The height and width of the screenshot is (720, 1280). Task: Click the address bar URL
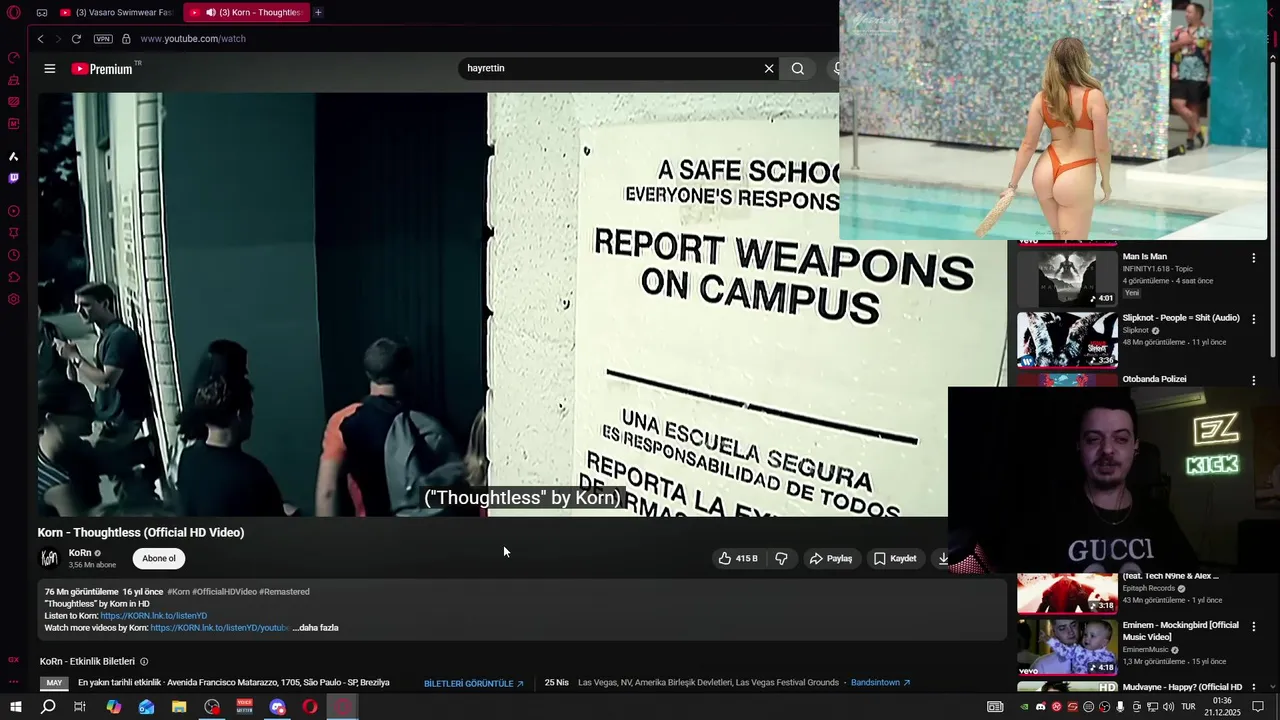point(193,39)
